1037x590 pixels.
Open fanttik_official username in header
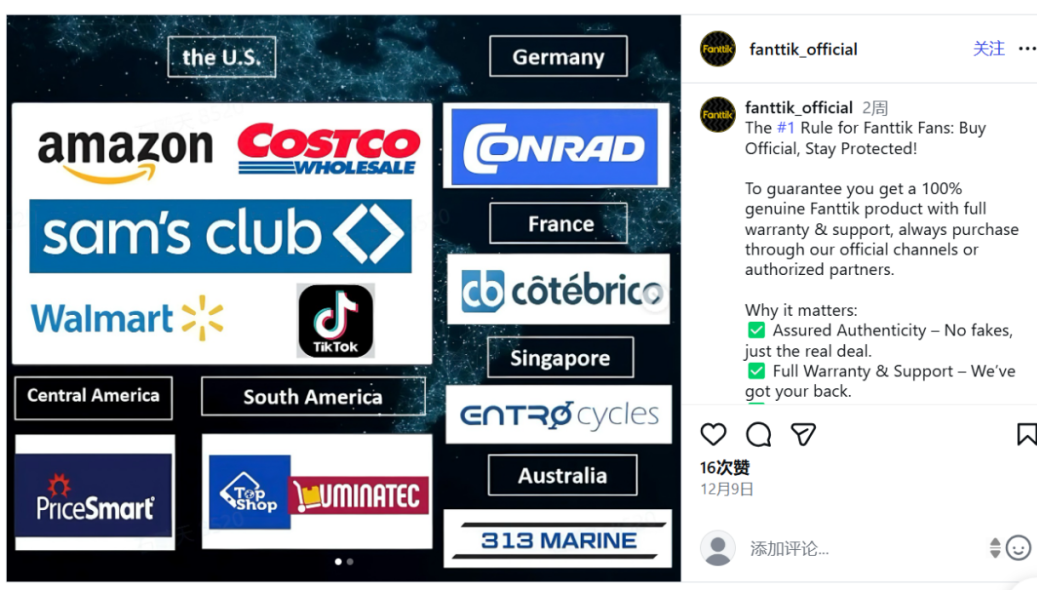pos(803,50)
